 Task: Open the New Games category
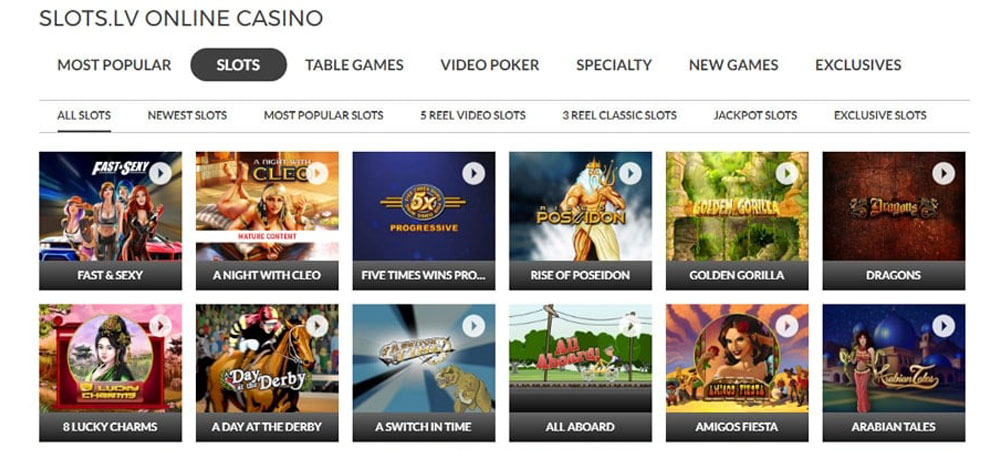point(733,65)
